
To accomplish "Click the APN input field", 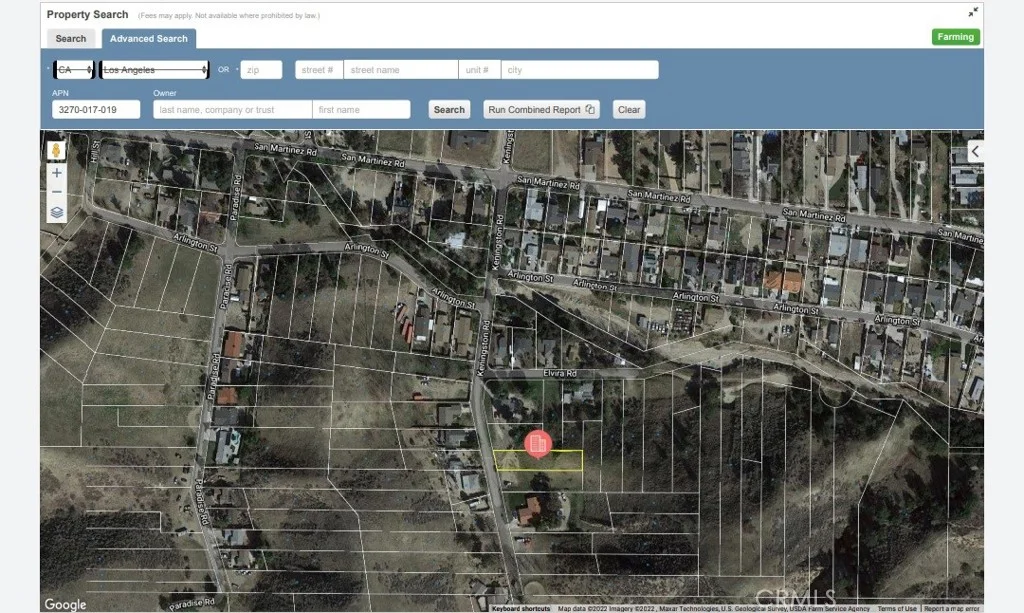I will pyautogui.click(x=96, y=110).
